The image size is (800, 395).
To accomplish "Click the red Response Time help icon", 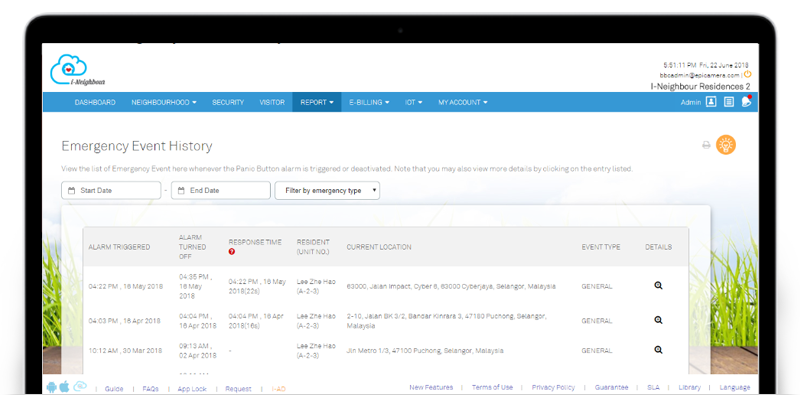I will pos(232,252).
